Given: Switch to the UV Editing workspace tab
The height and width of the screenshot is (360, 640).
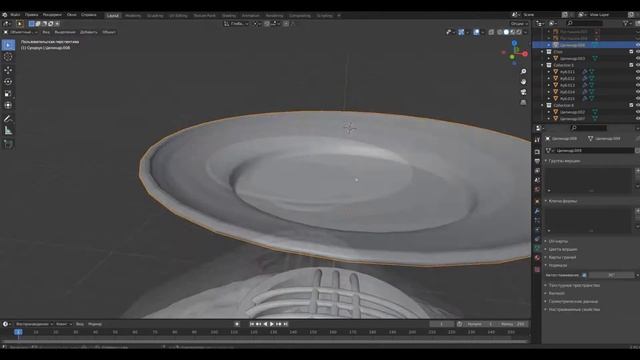Looking at the screenshot, I should pos(178,16).
